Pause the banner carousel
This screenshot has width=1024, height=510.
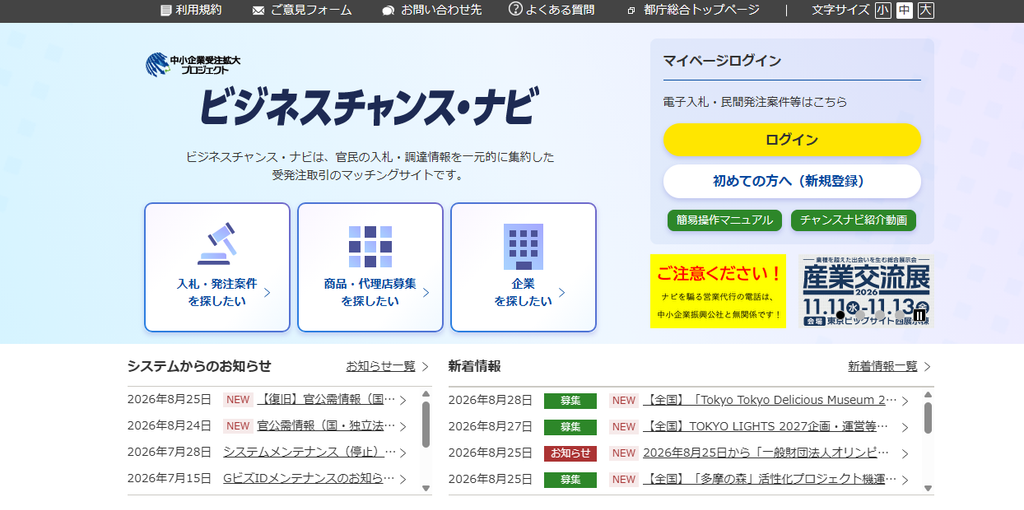pyautogui.click(x=920, y=315)
